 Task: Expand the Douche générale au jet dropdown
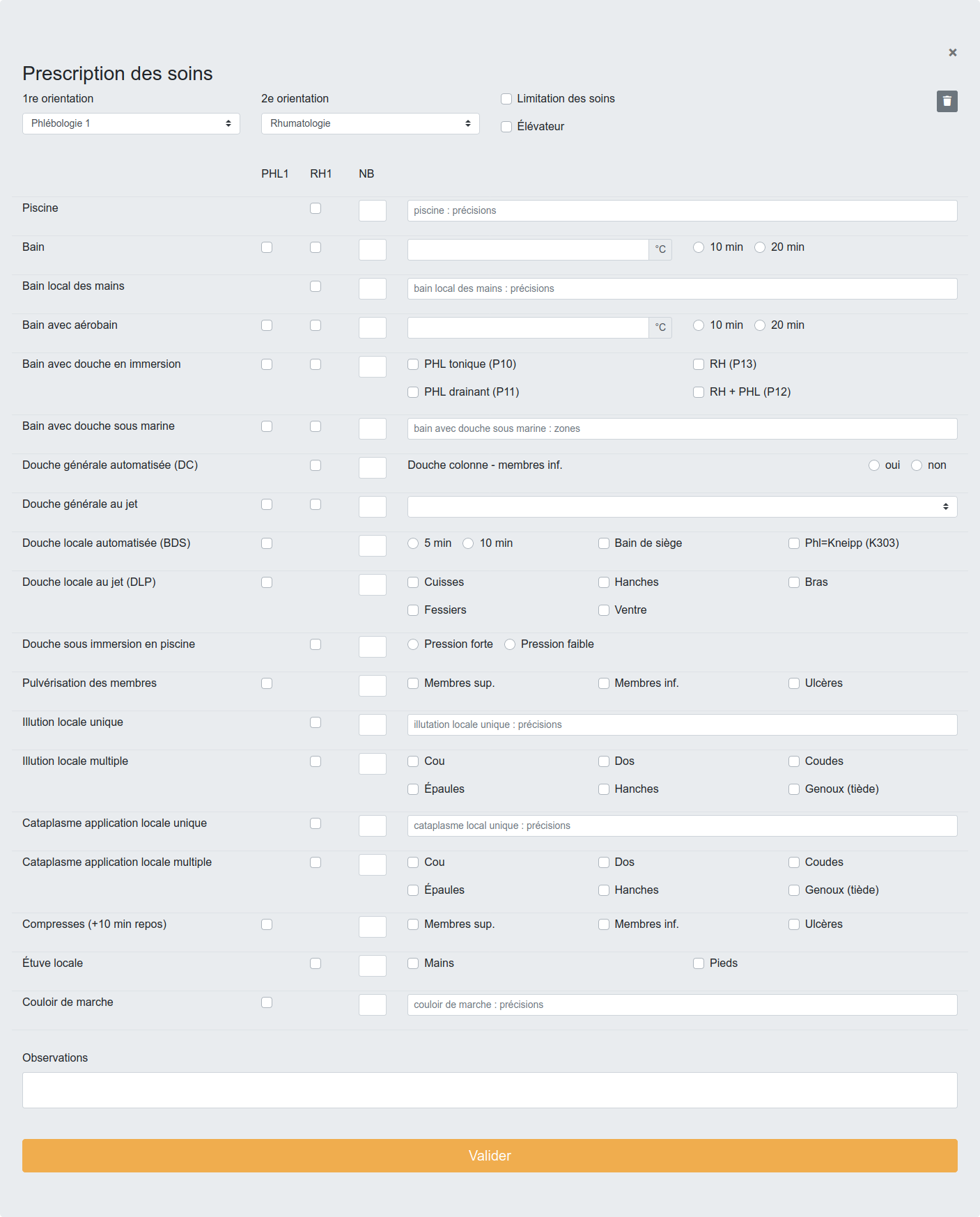pos(682,506)
